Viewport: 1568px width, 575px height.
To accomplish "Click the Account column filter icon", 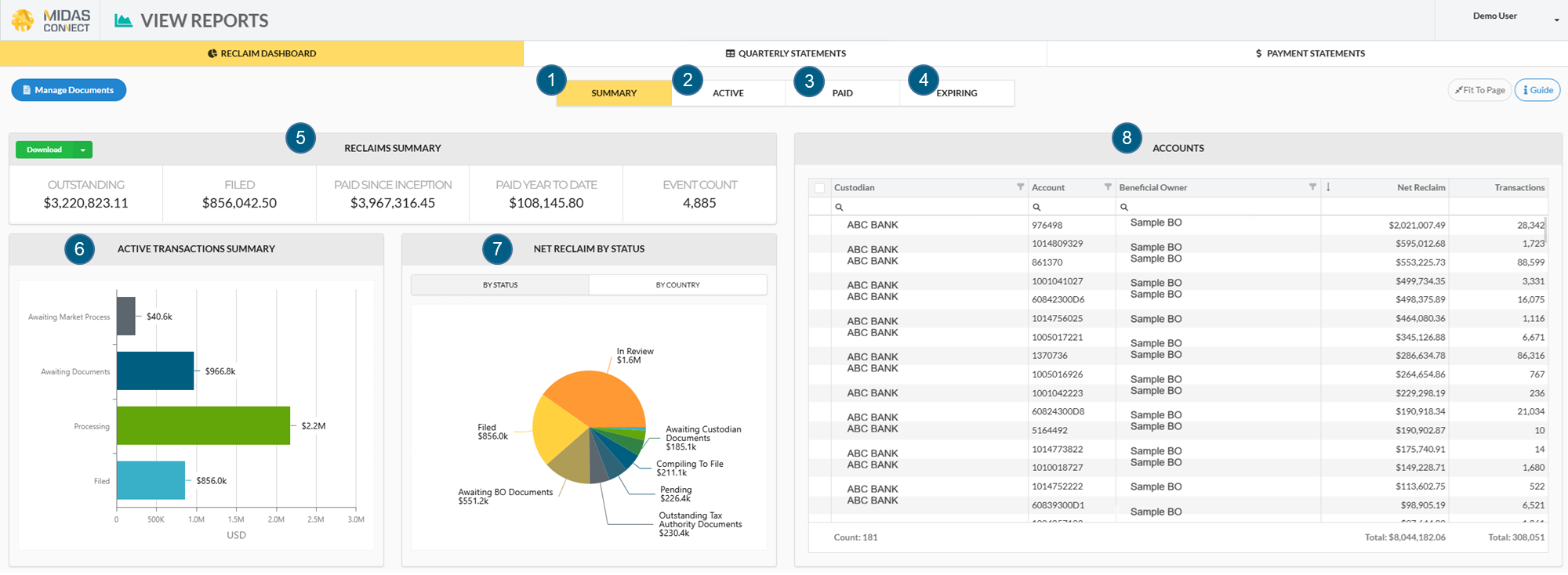I will click(x=1108, y=187).
